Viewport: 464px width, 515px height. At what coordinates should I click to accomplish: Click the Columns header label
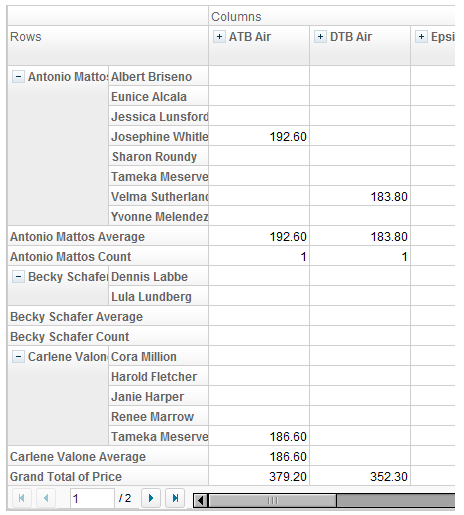pyautogui.click(x=236, y=17)
